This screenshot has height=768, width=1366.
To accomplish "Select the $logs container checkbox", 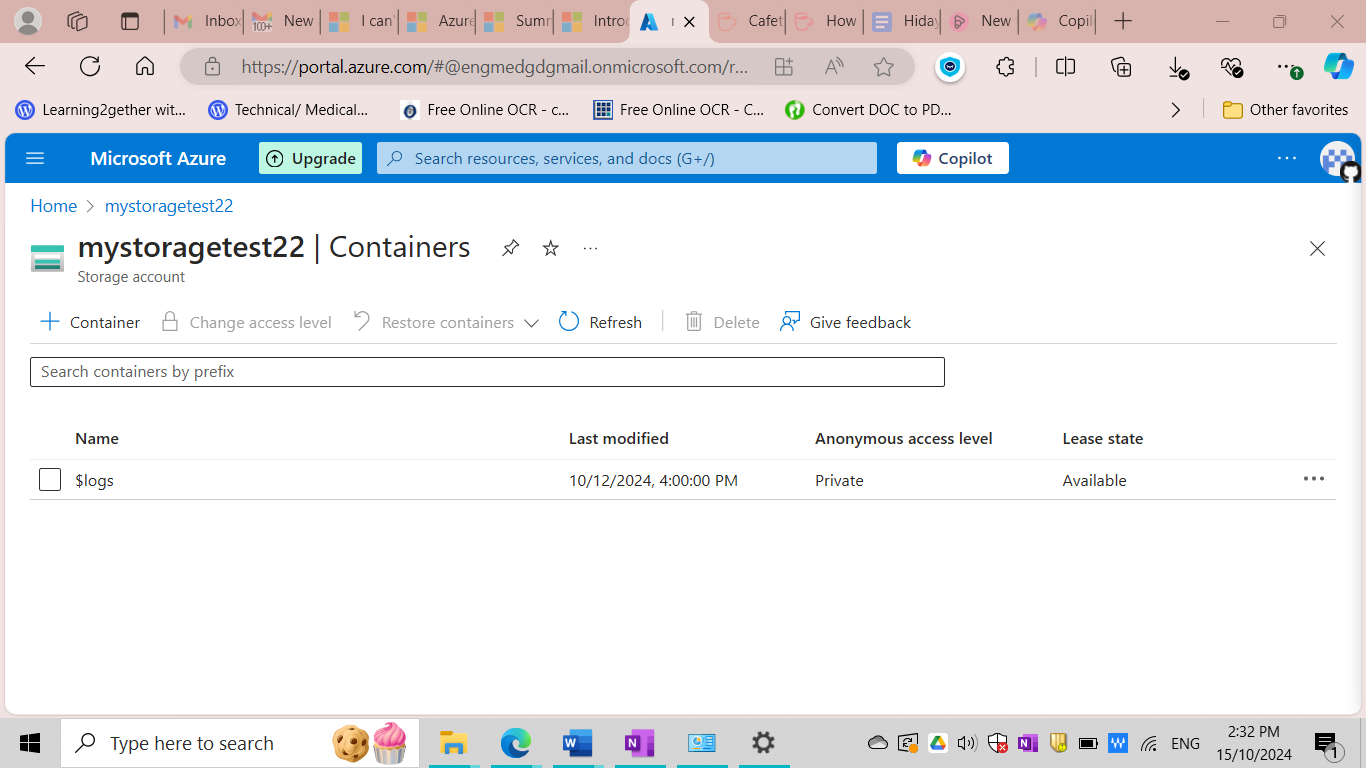I will coord(49,479).
